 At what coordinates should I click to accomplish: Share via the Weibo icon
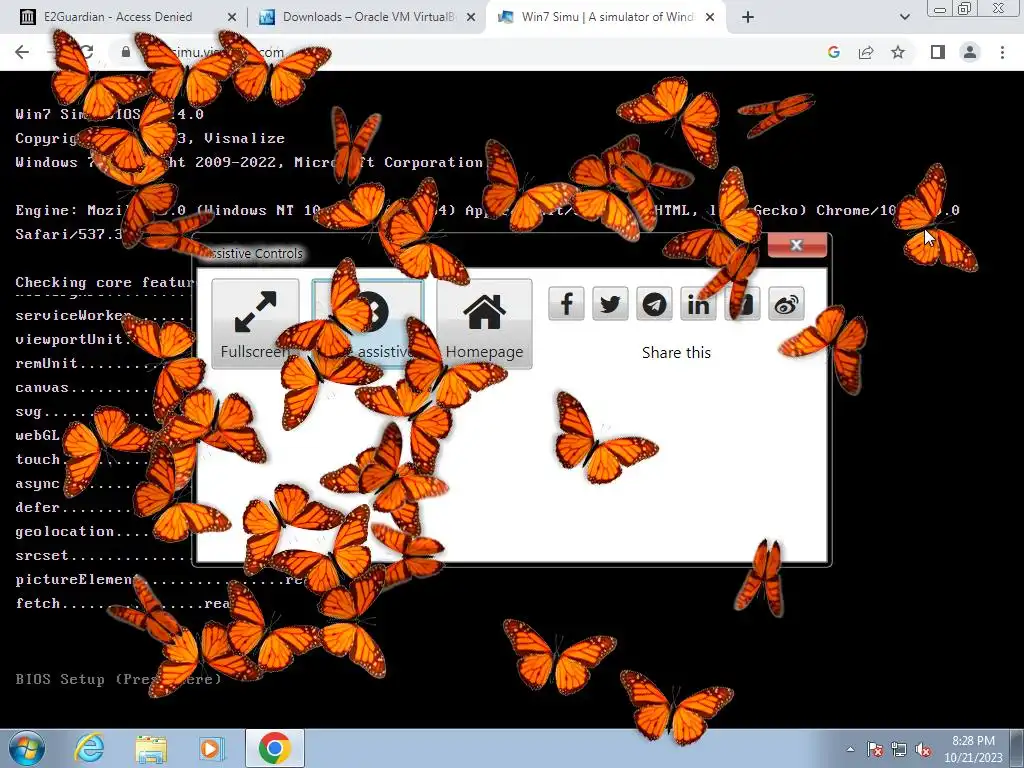(786, 304)
